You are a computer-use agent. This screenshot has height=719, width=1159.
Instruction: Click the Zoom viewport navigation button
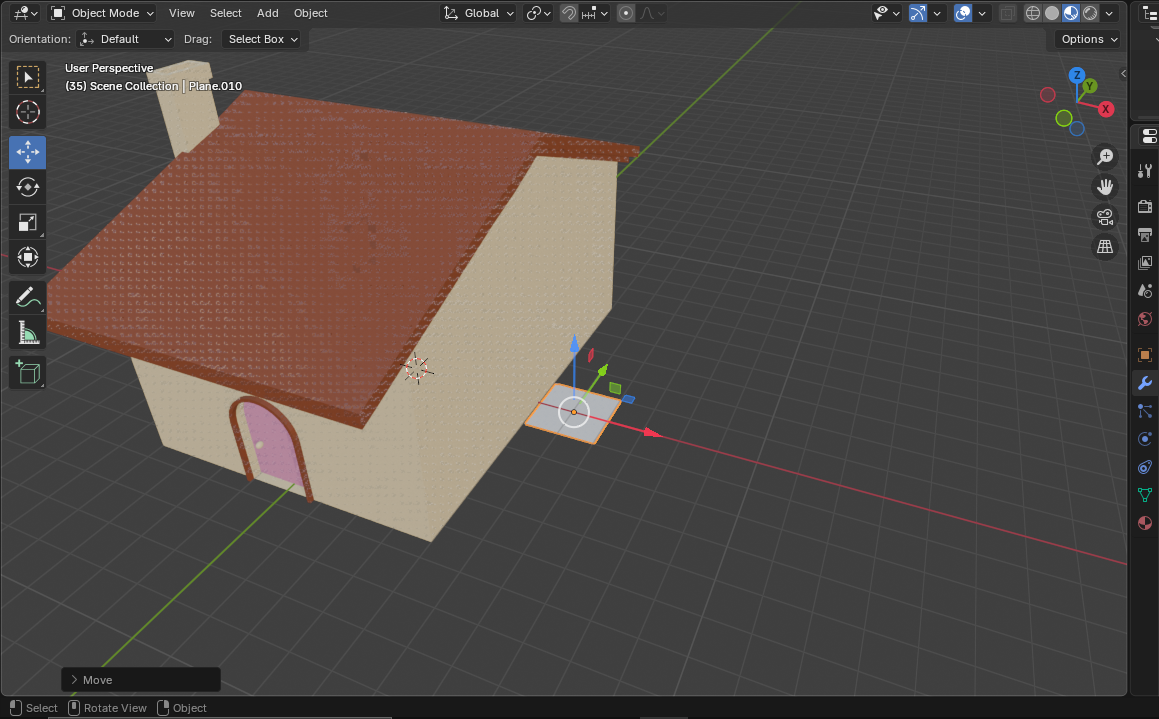pos(1105,157)
